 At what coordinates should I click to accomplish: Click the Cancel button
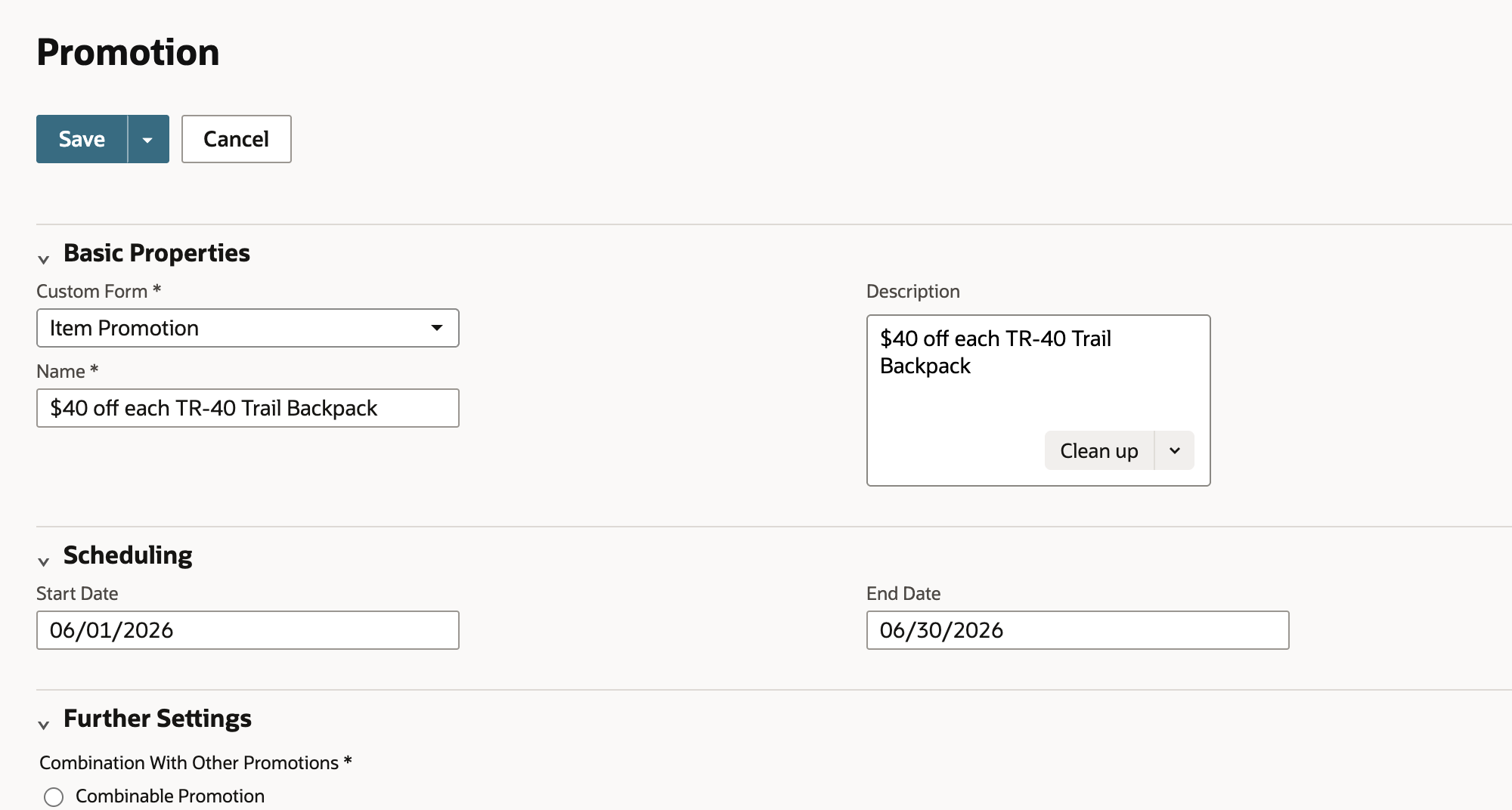(x=236, y=139)
